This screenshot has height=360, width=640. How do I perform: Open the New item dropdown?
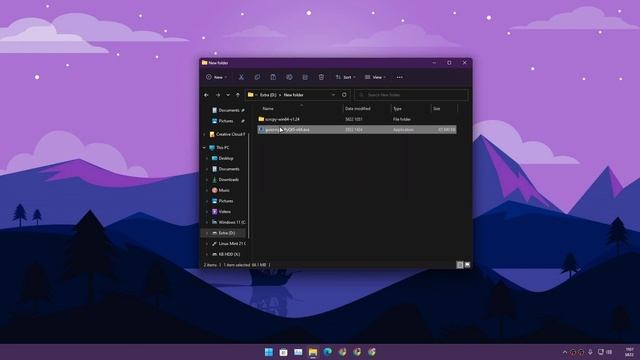216,77
